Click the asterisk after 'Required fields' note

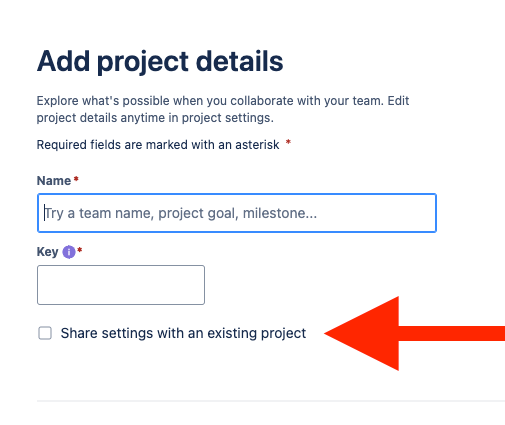tap(288, 143)
